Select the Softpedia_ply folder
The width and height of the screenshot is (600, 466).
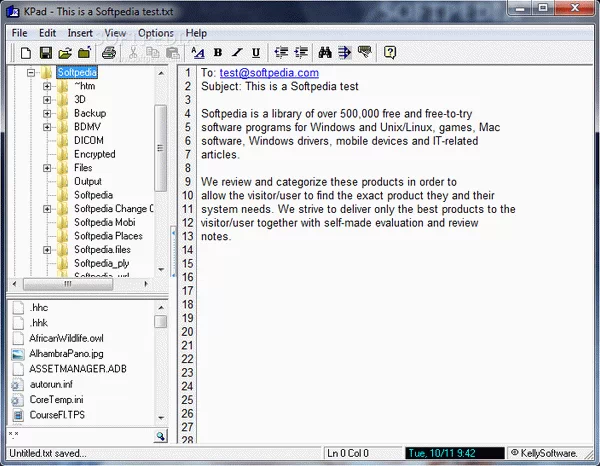point(101,263)
